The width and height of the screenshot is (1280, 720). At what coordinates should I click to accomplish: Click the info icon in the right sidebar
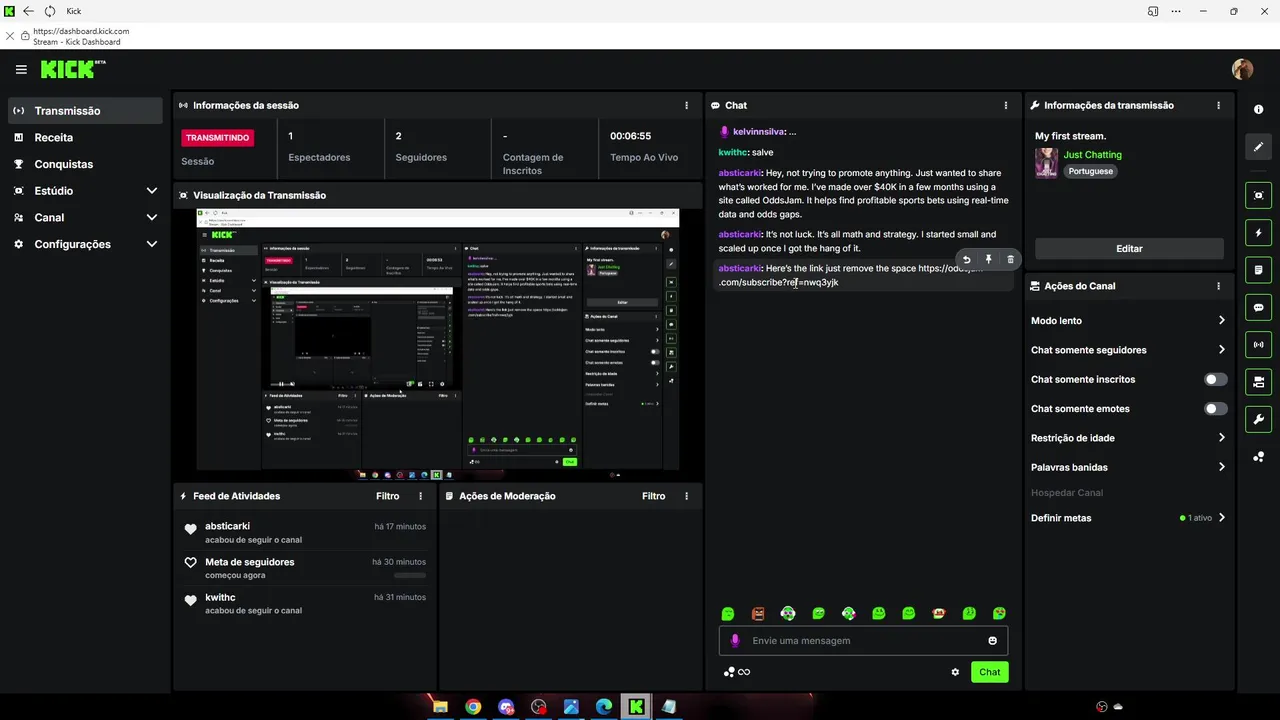coord(1258,110)
